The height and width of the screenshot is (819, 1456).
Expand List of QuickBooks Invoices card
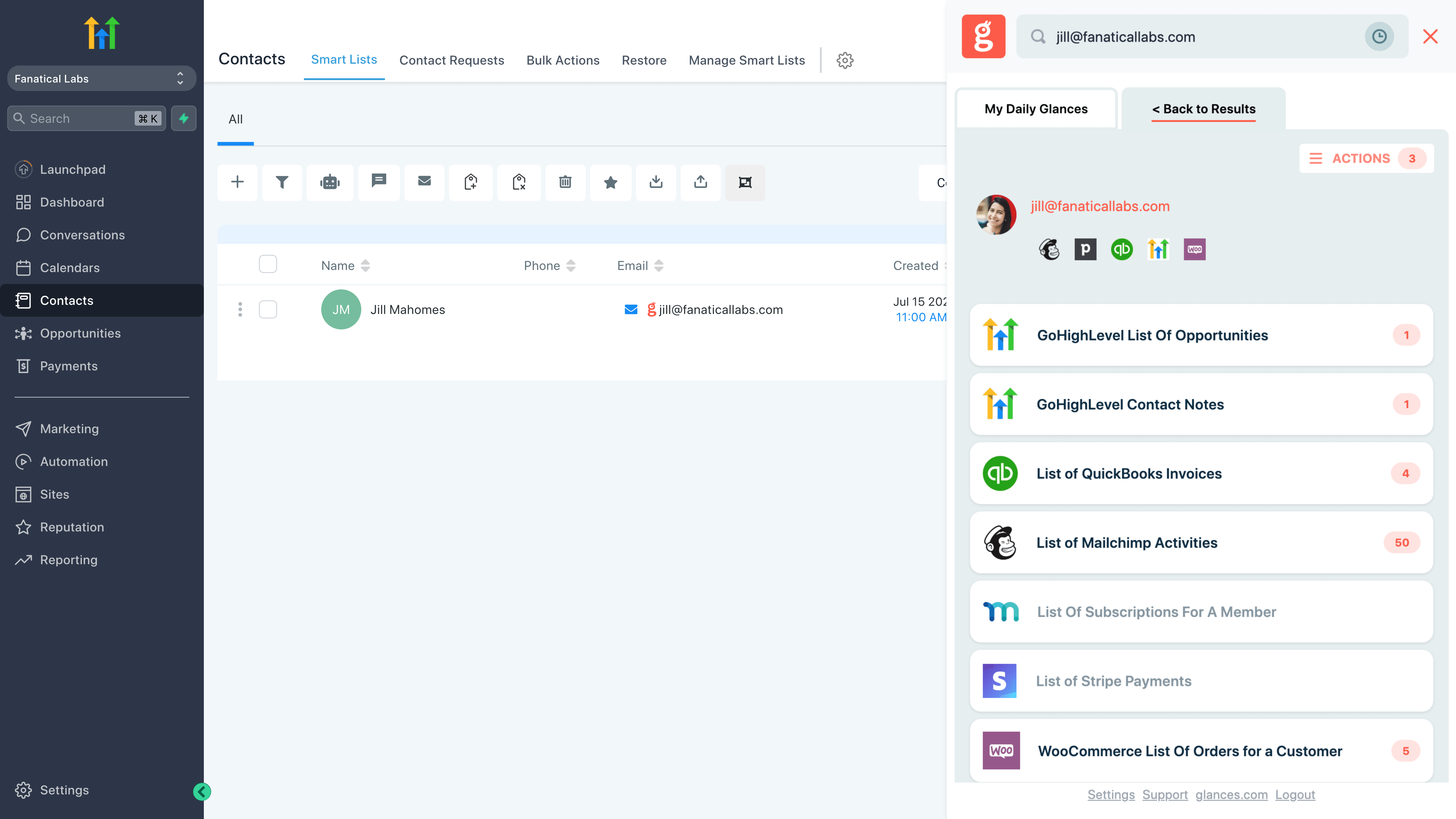click(1201, 473)
